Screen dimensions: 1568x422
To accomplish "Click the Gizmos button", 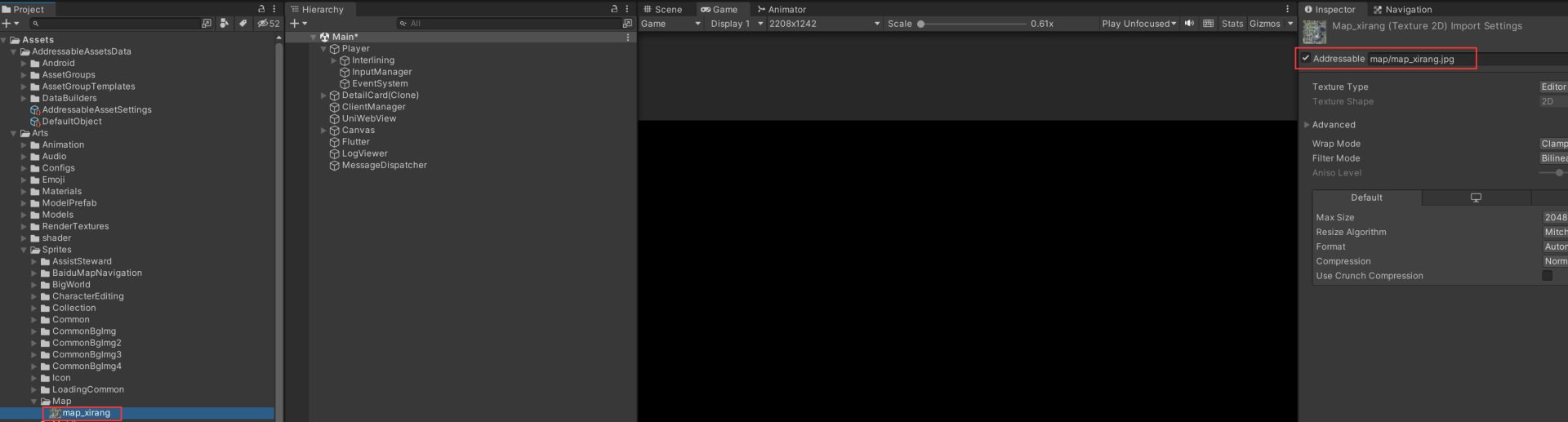I will pyautogui.click(x=1264, y=24).
